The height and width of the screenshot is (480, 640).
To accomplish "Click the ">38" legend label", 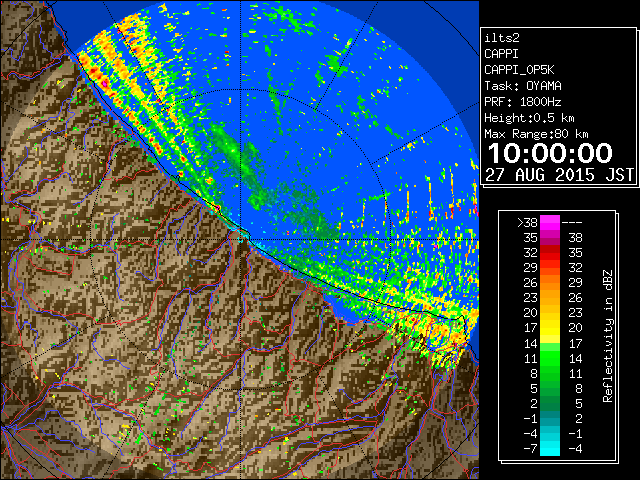I will [x=527, y=223].
